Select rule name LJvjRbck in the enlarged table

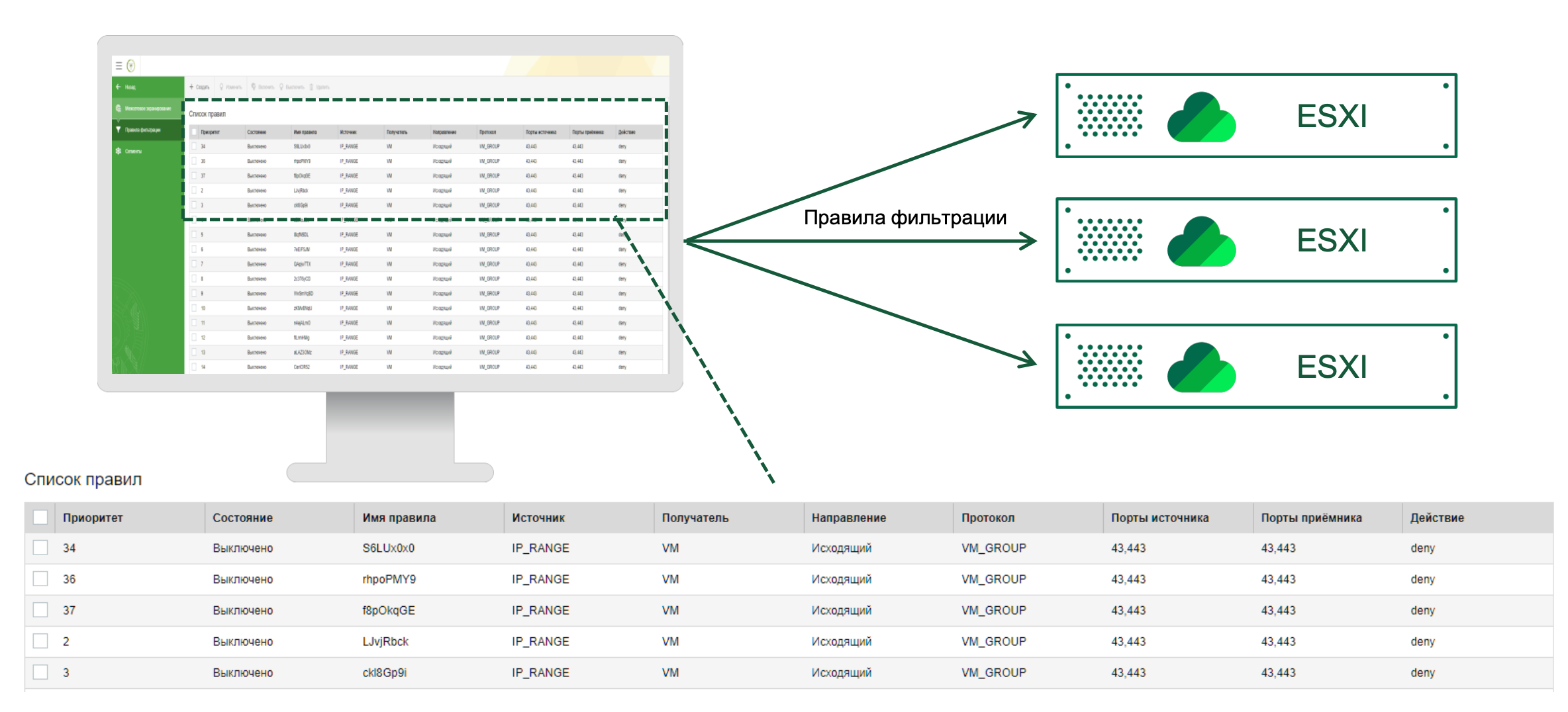[385, 641]
